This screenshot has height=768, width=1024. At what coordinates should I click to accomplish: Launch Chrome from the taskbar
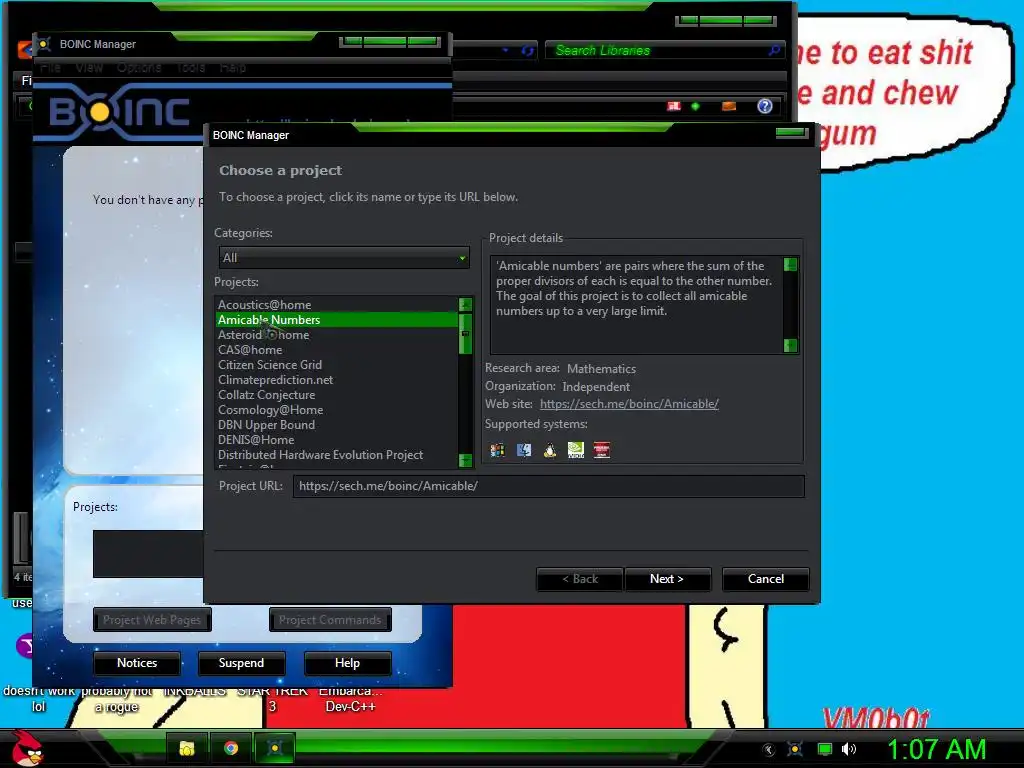click(231, 748)
